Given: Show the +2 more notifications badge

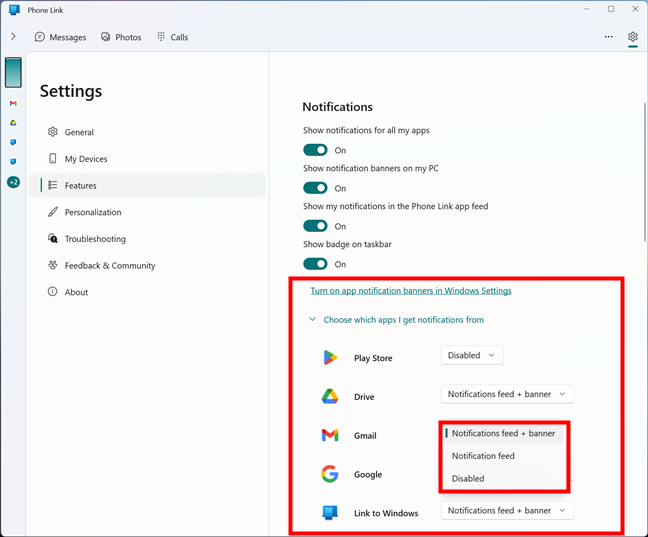Looking at the screenshot, I should 13,182.
